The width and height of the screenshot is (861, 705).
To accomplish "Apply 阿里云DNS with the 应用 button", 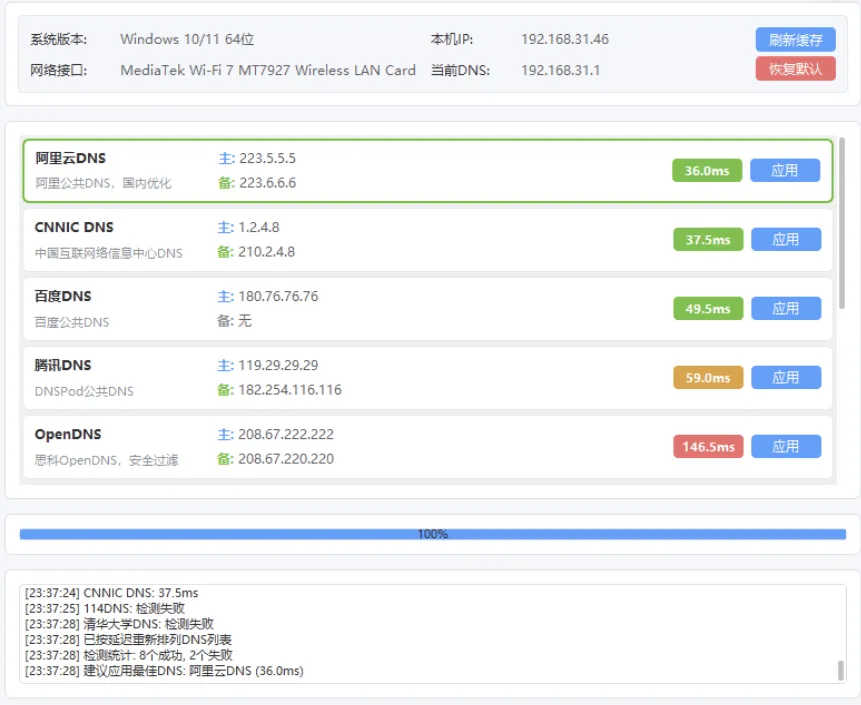I will coord(785,170).
